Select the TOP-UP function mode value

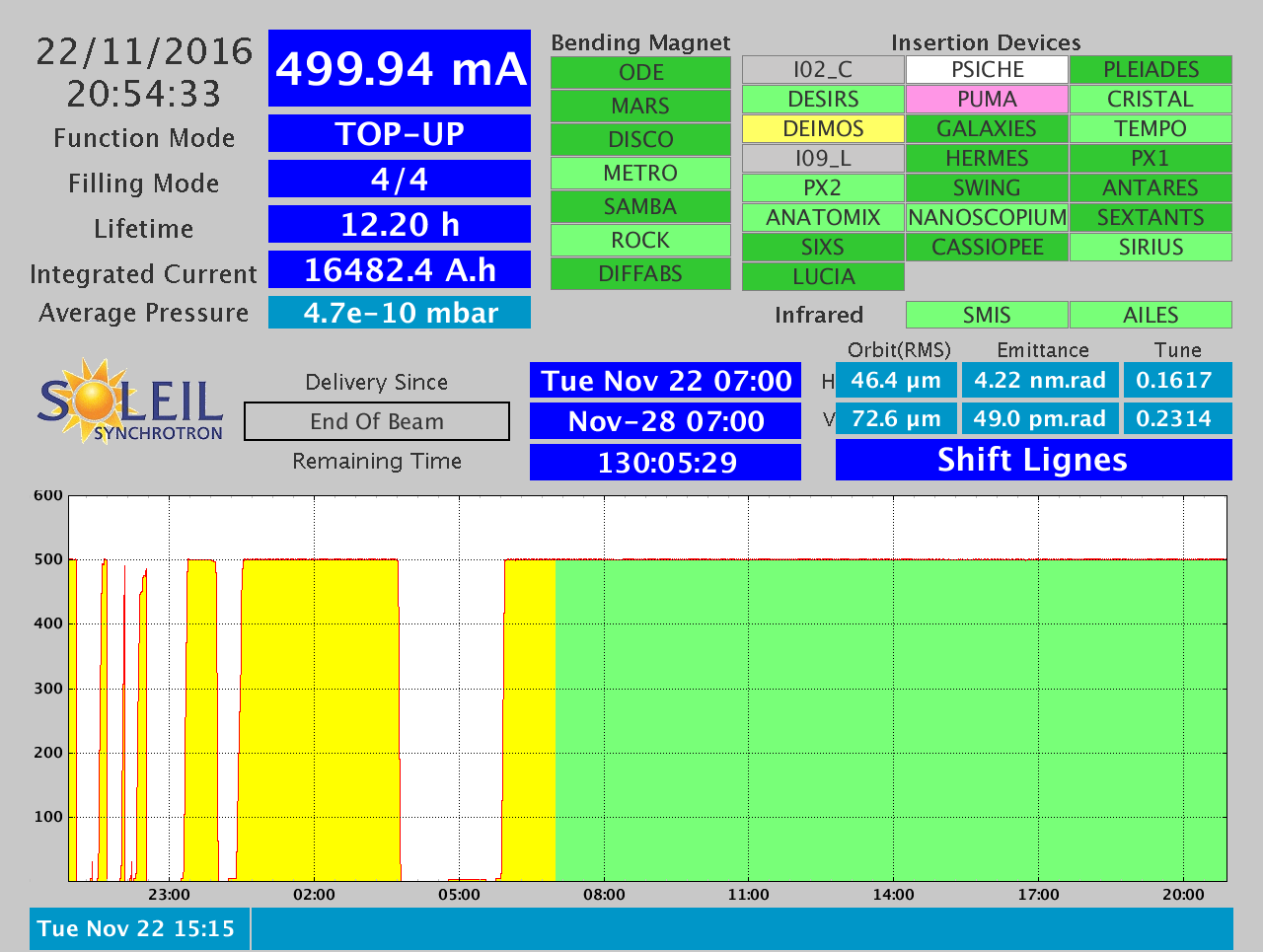click(400, 134)
